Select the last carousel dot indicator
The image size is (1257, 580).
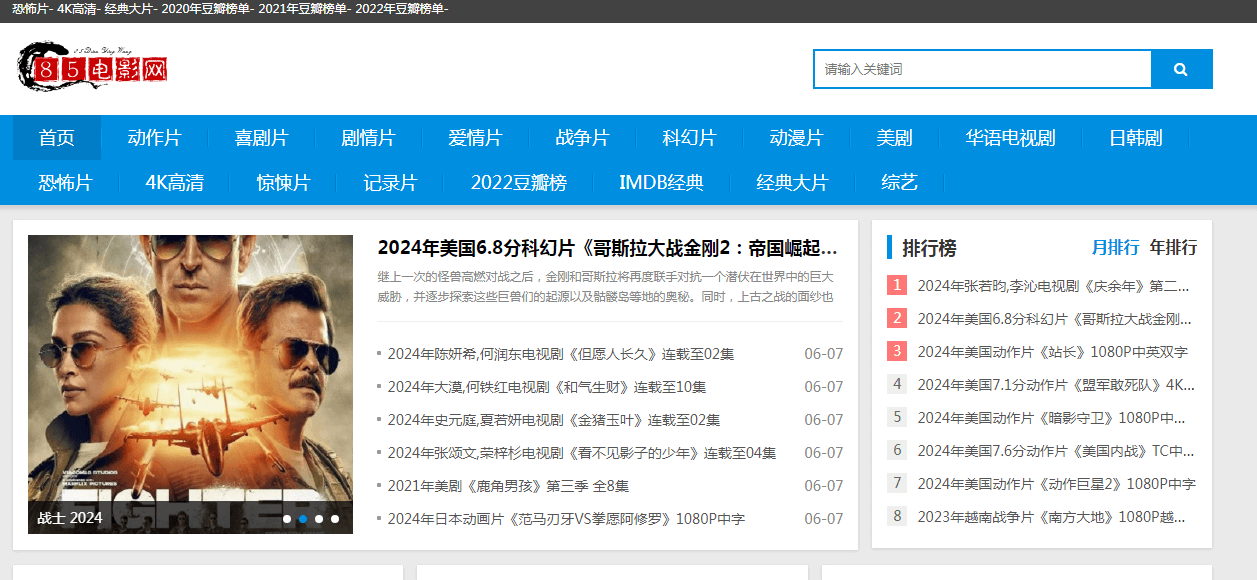(x=335, y=519)
